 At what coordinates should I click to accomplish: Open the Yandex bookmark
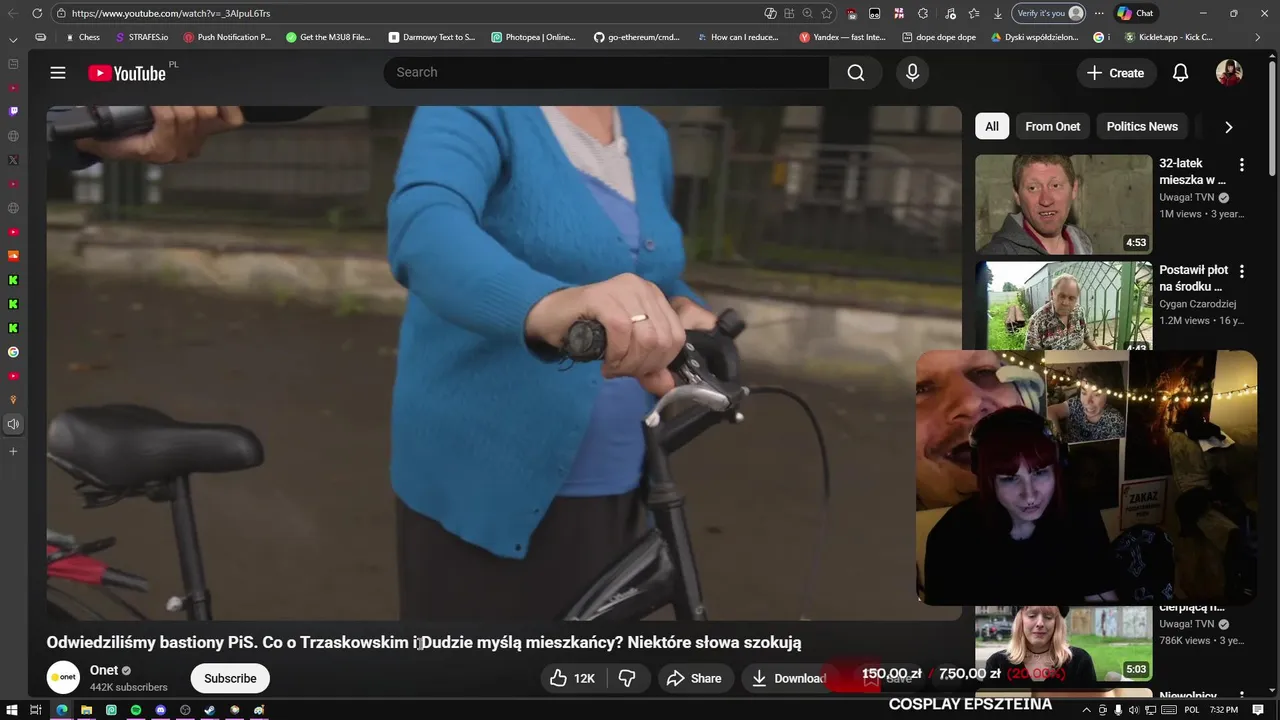(x=843, y=37)
